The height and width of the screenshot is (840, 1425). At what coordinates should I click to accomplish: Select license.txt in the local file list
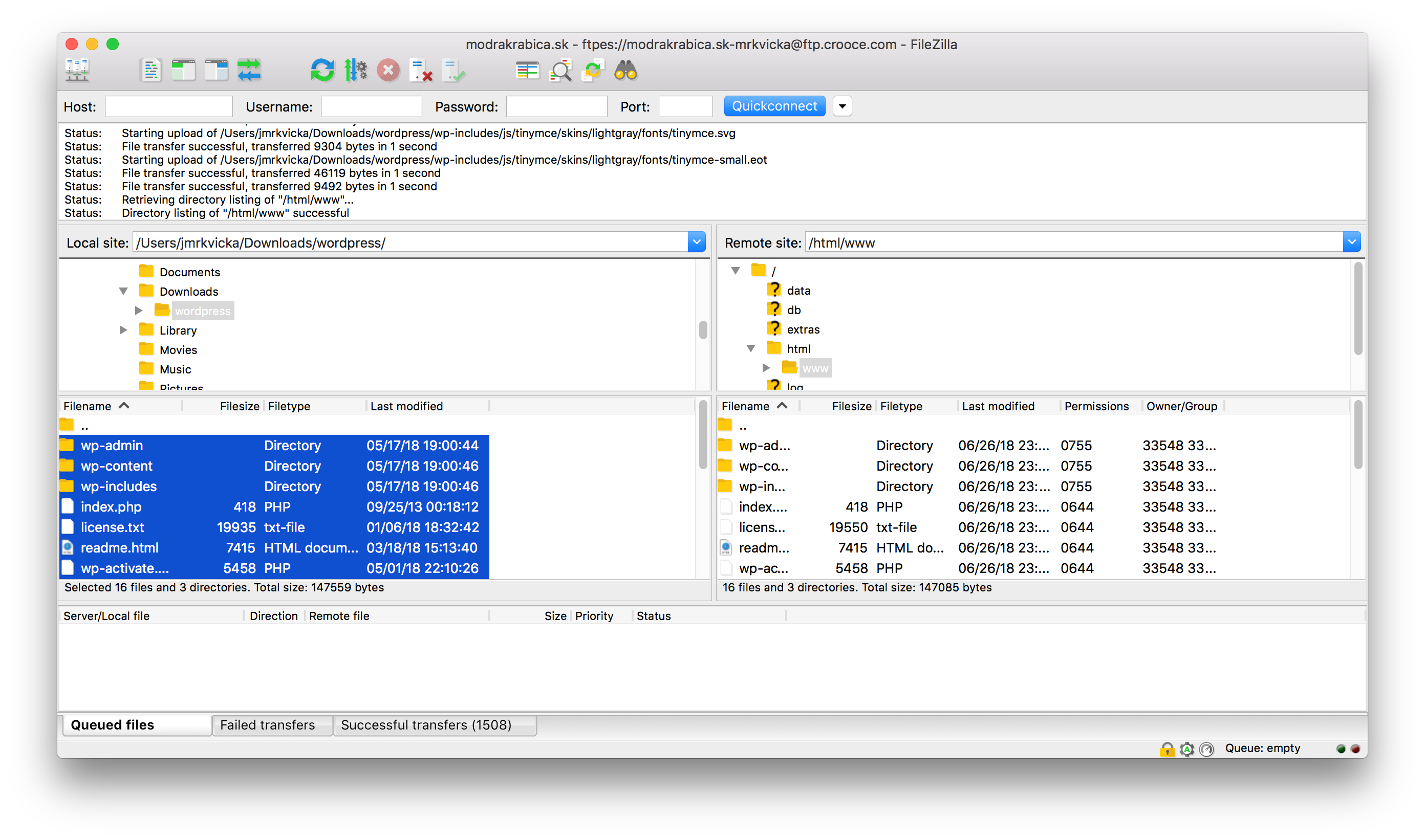[x=274, y=527]
